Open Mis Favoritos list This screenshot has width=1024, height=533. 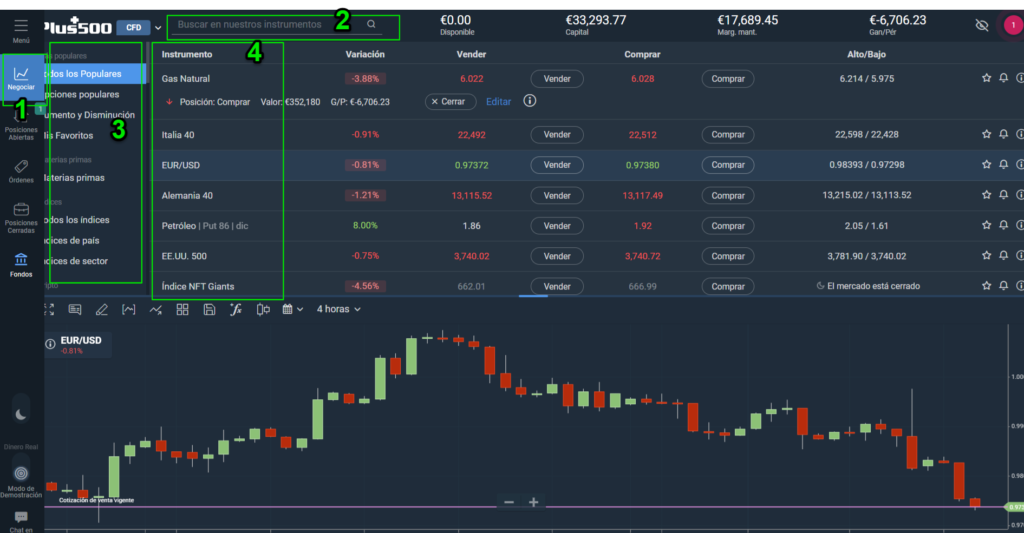click(69, 135)
